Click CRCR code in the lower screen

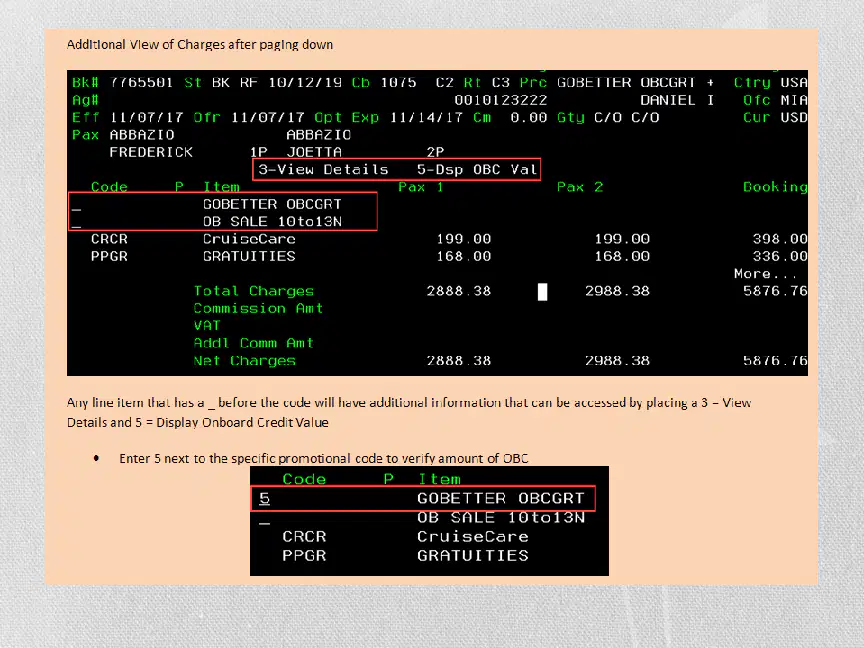click(x=304, y=537)
